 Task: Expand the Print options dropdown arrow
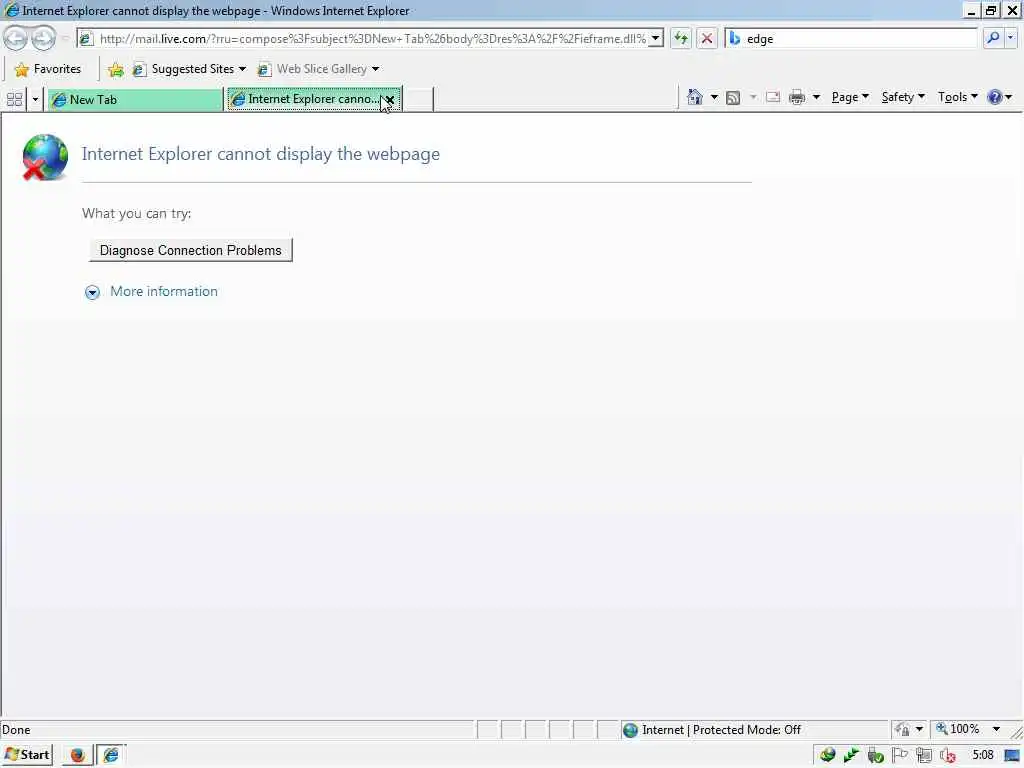pos(816,97)
